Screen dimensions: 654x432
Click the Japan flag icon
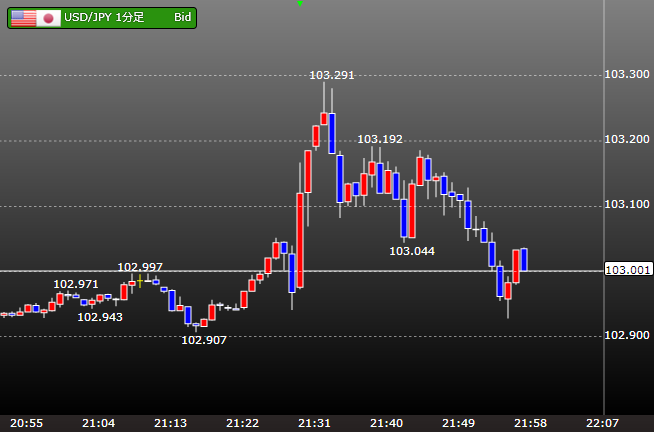pos(48,18)
